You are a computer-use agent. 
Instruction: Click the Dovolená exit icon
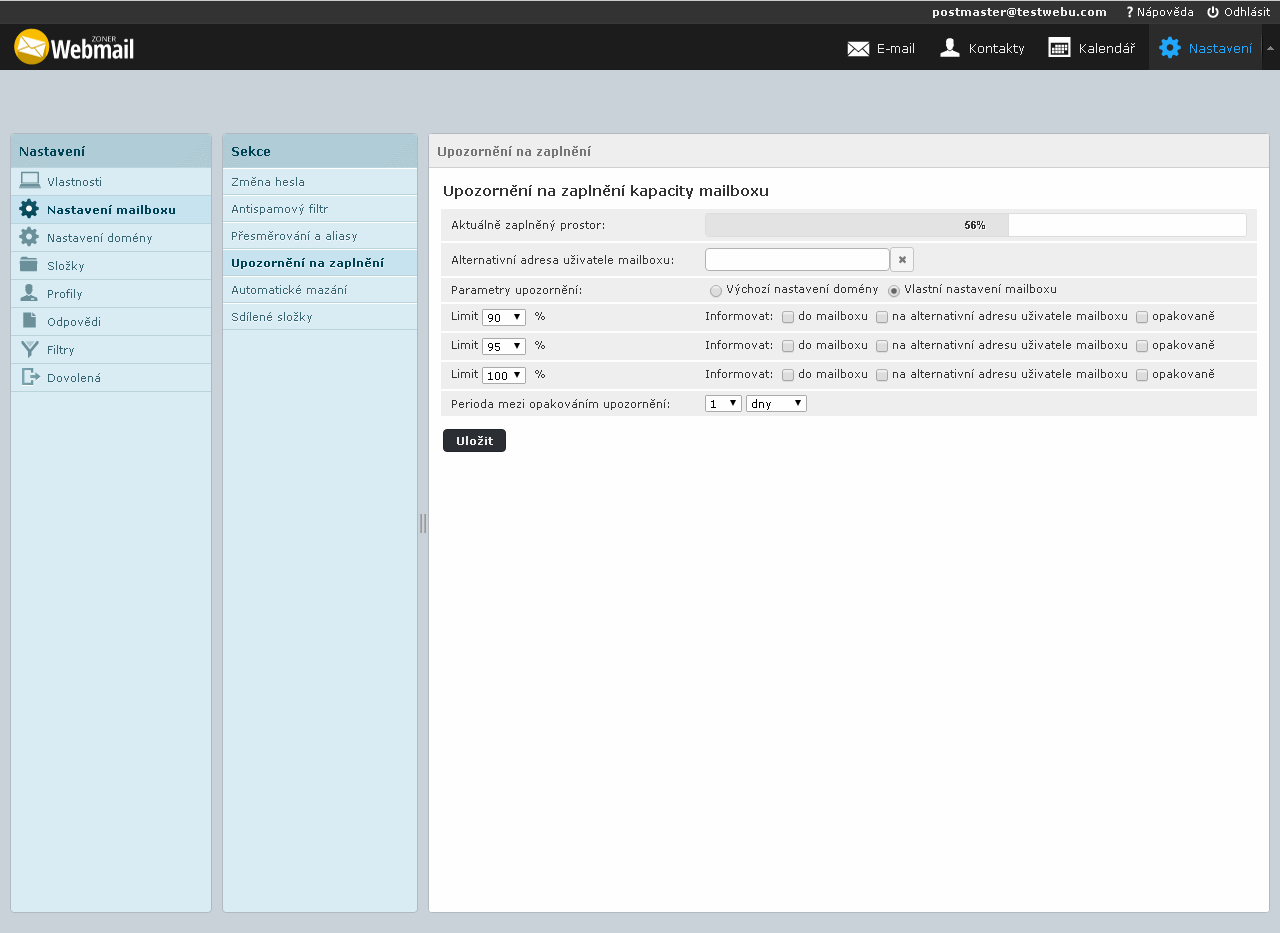[x=29, y=377]
